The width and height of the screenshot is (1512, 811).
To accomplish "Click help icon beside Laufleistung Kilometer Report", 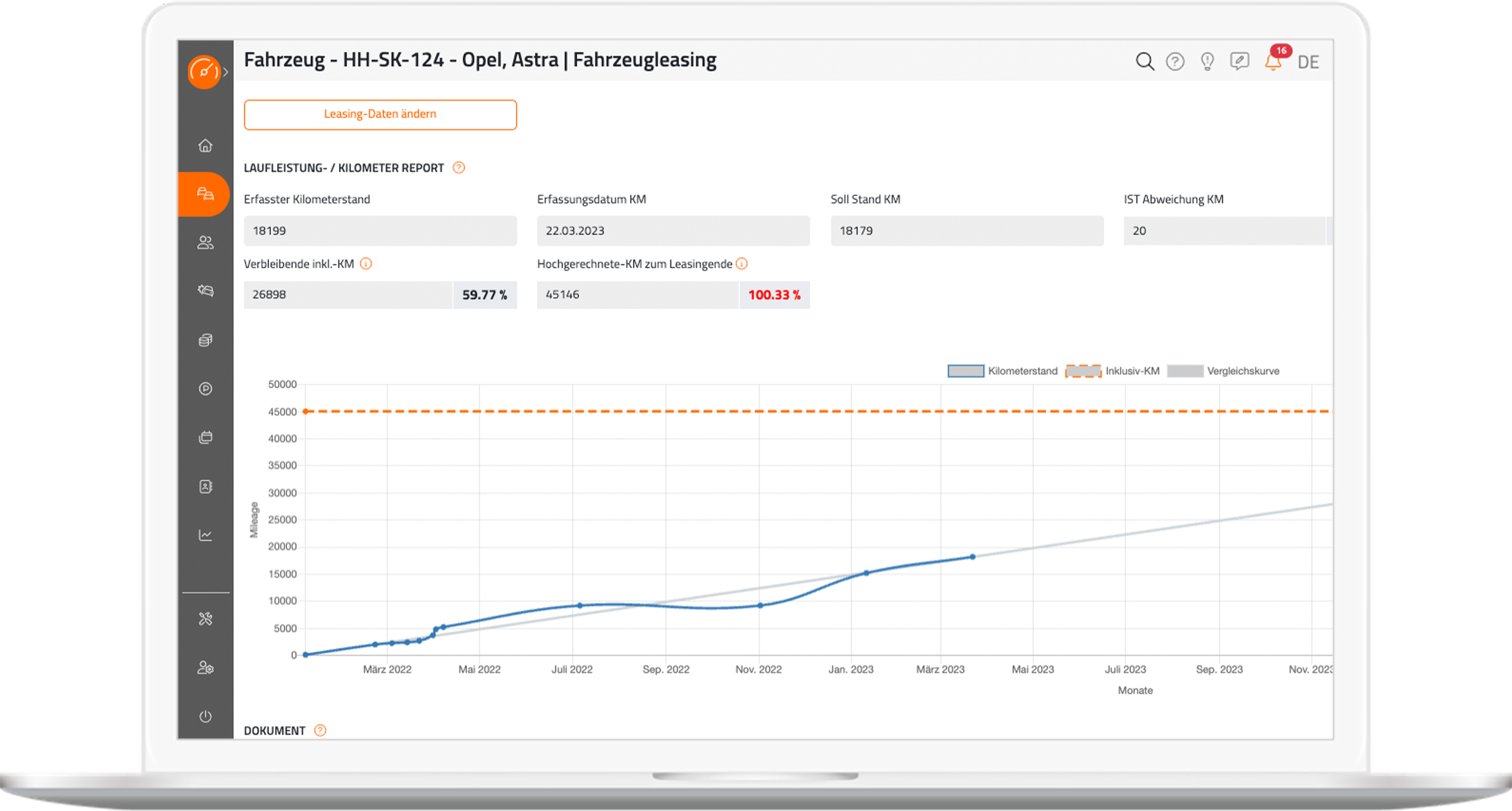I will tap(458, 168).
